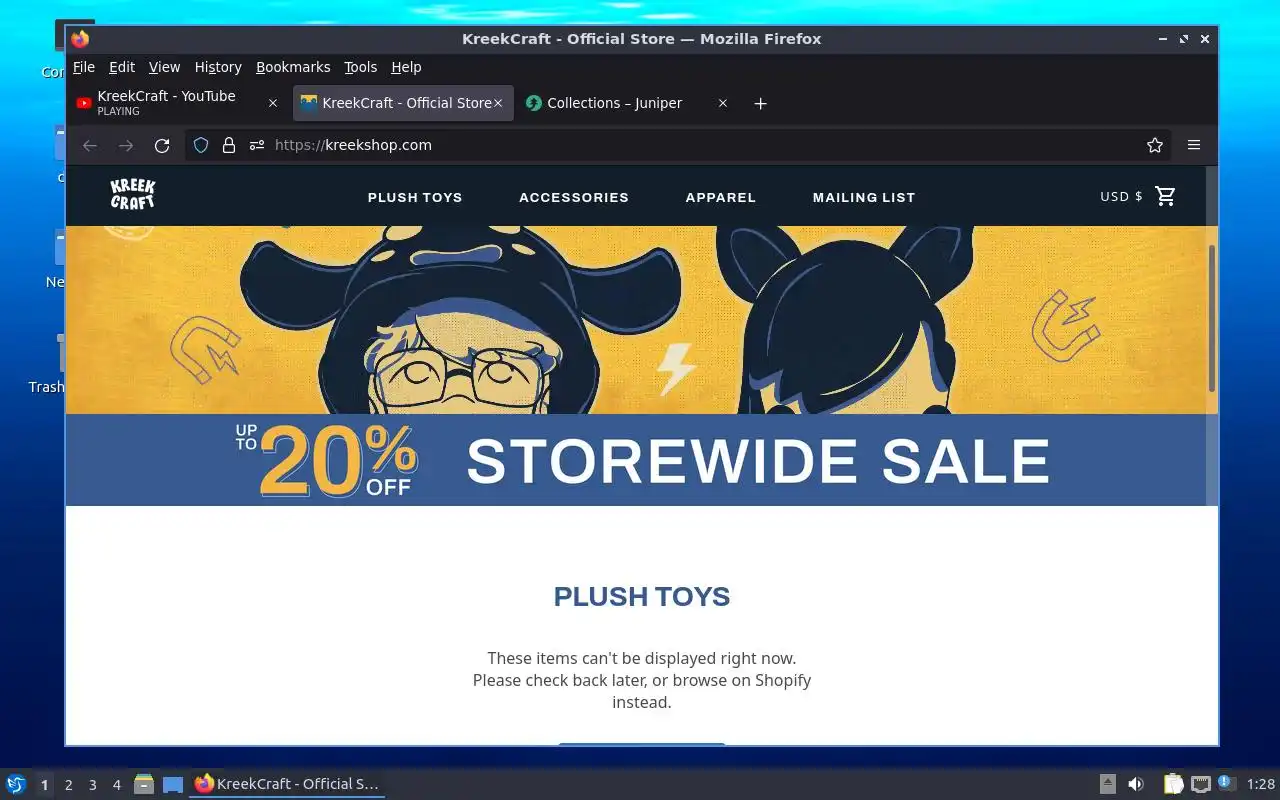Image resolution: width=1280 pixels, height=800 pixels.
Task: Click the page vertical scrollbar thumb
Action: [x=1212, y=318]
